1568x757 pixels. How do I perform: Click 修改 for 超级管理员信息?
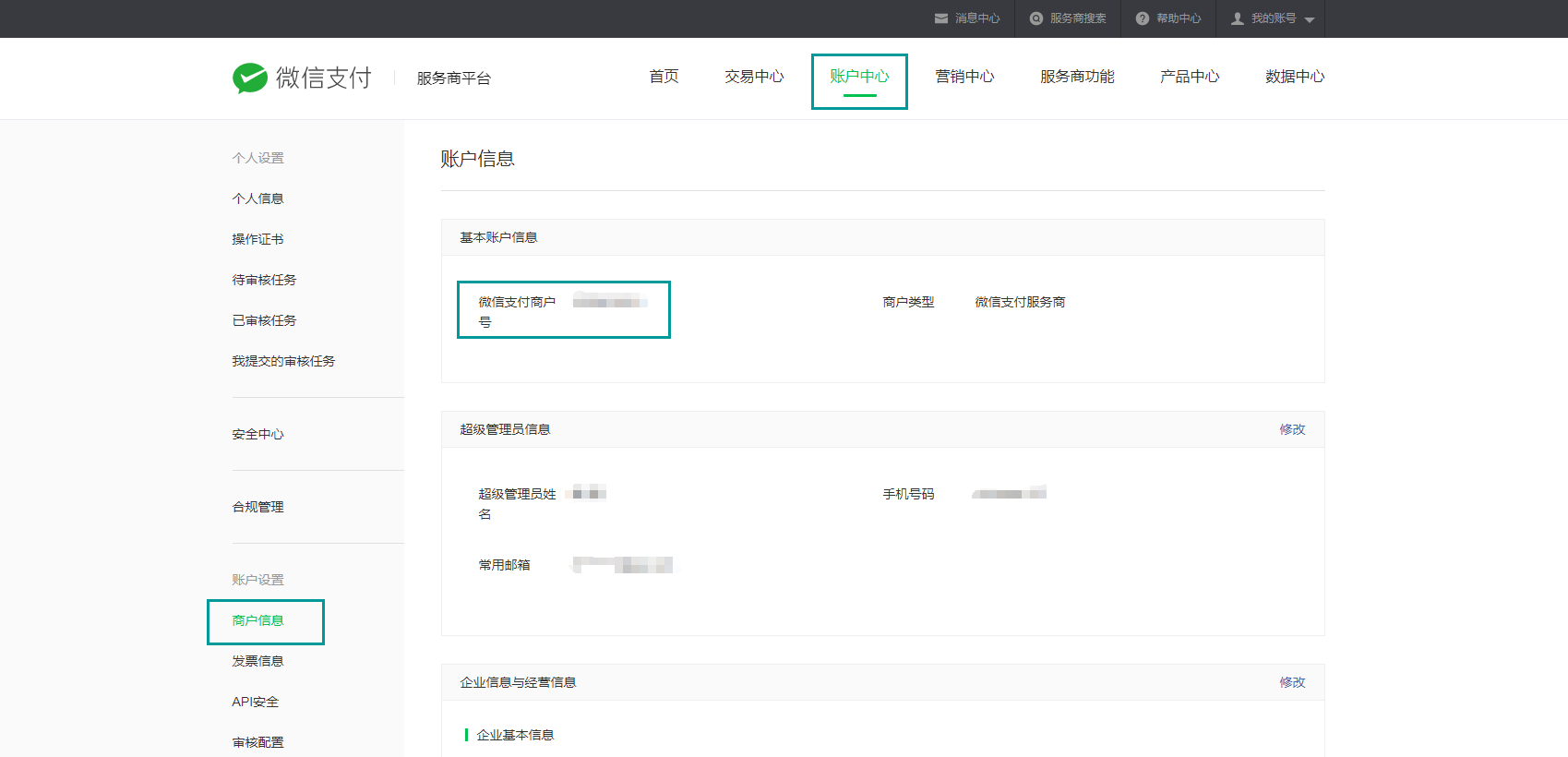tap(1292, 429)
